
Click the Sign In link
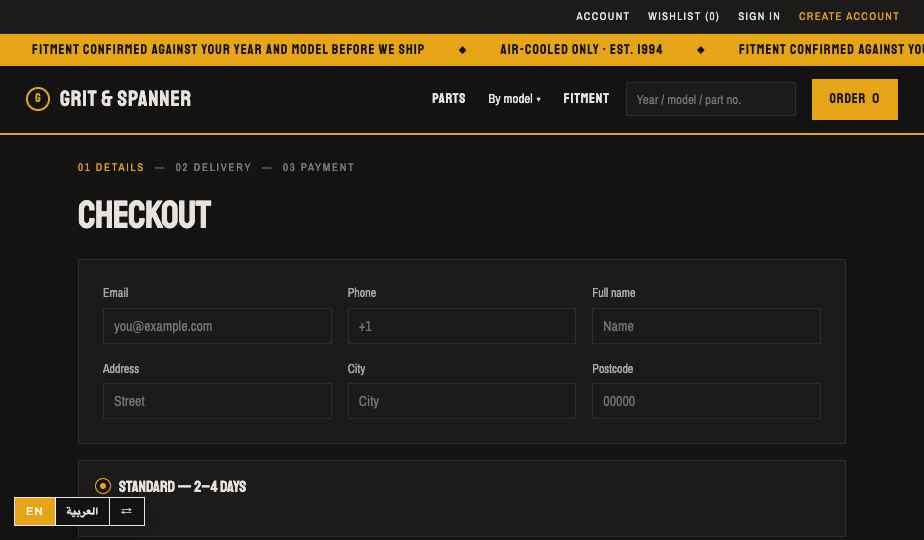point(759,17)
